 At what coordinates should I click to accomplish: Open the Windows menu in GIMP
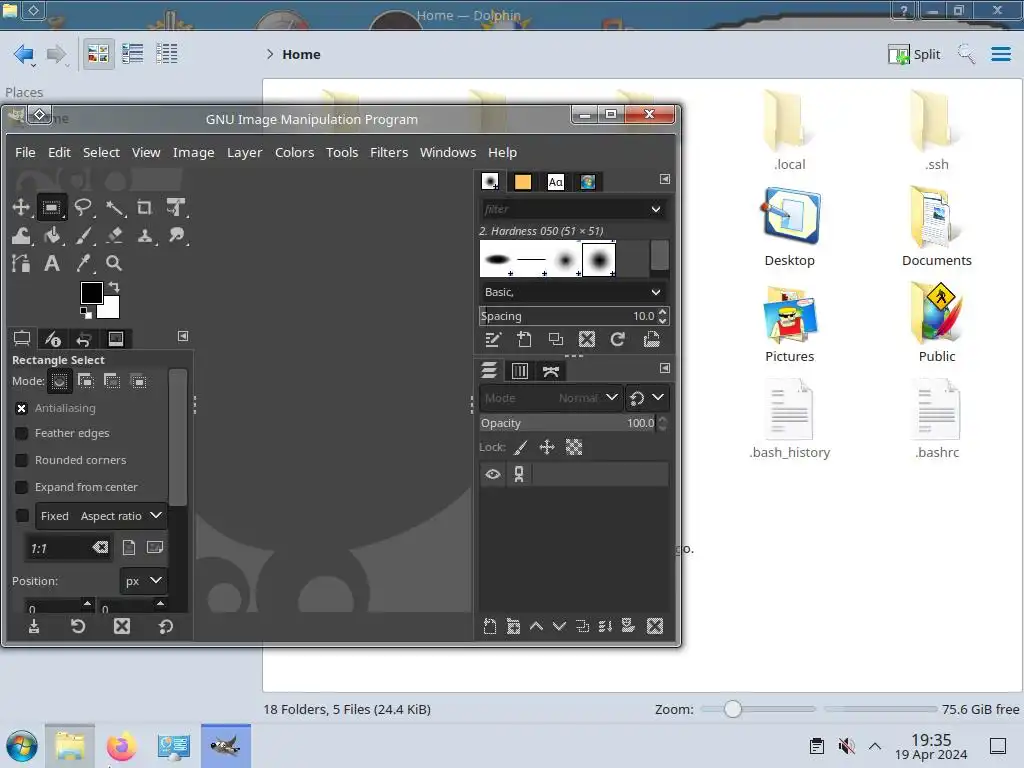tap(448, 152)
